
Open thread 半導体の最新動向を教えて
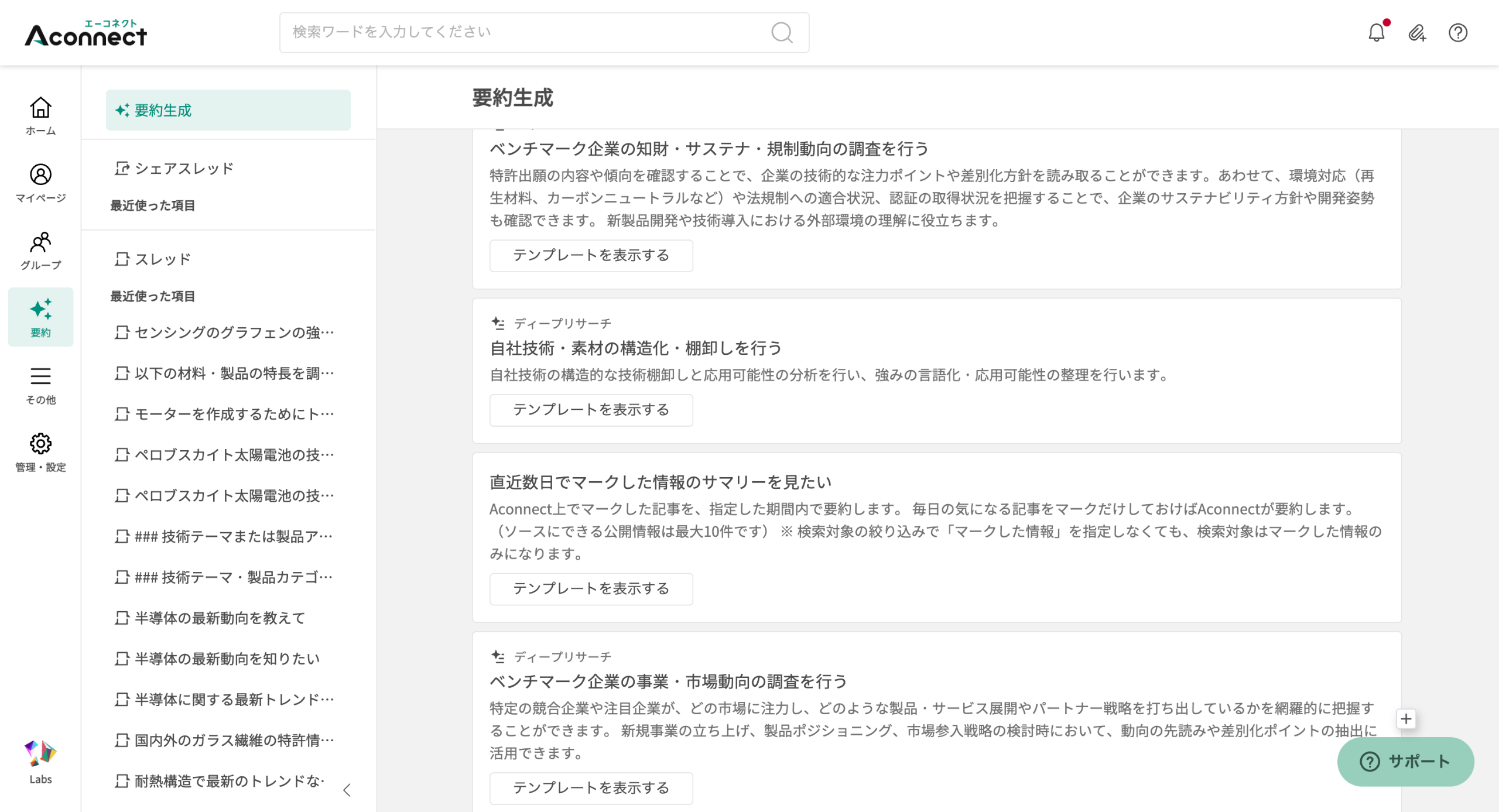tap(220, 618)
